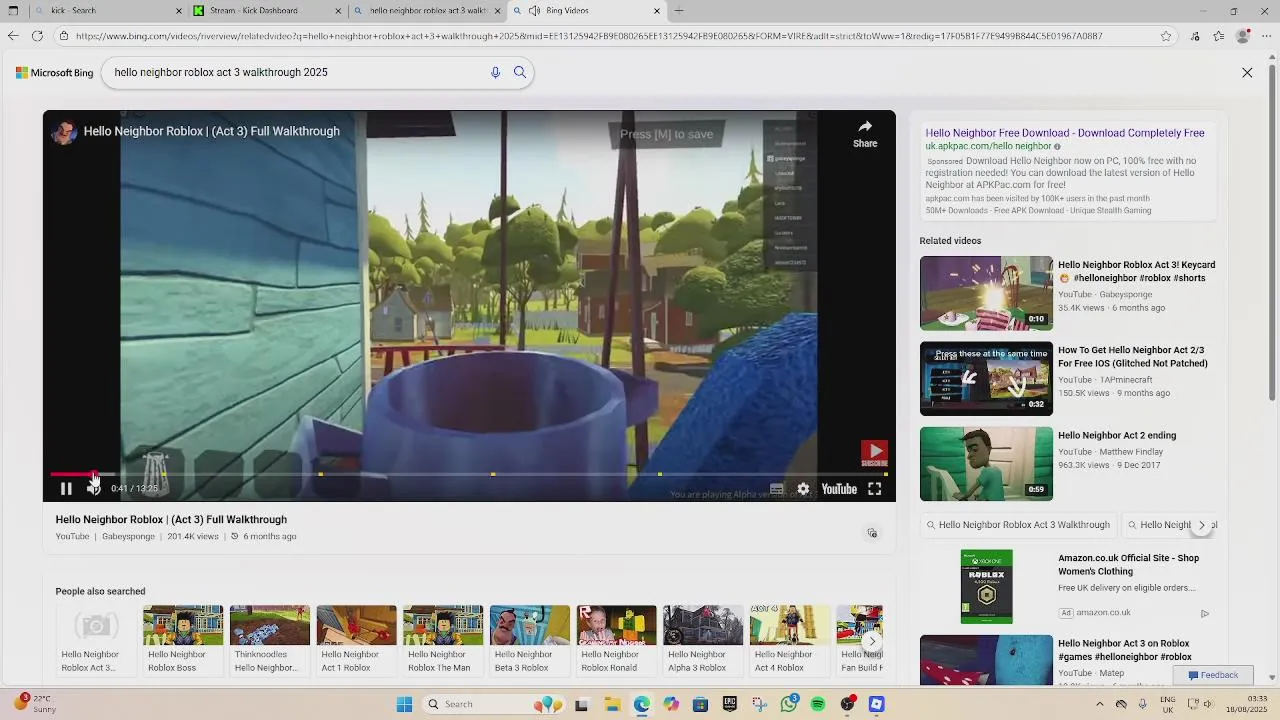Image resolution: width=1280 pixels, height=720 pixels.
Task: Expand related search chips with arrow
Action: tap(1202, 525)
